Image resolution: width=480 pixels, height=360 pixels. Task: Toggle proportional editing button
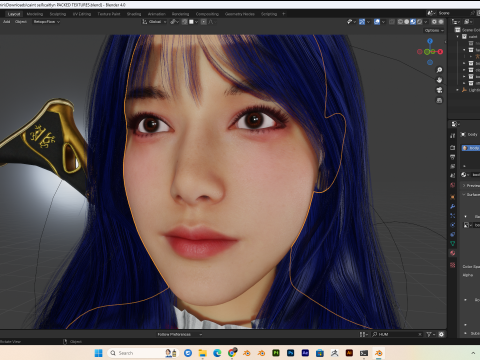click(204, 22)
